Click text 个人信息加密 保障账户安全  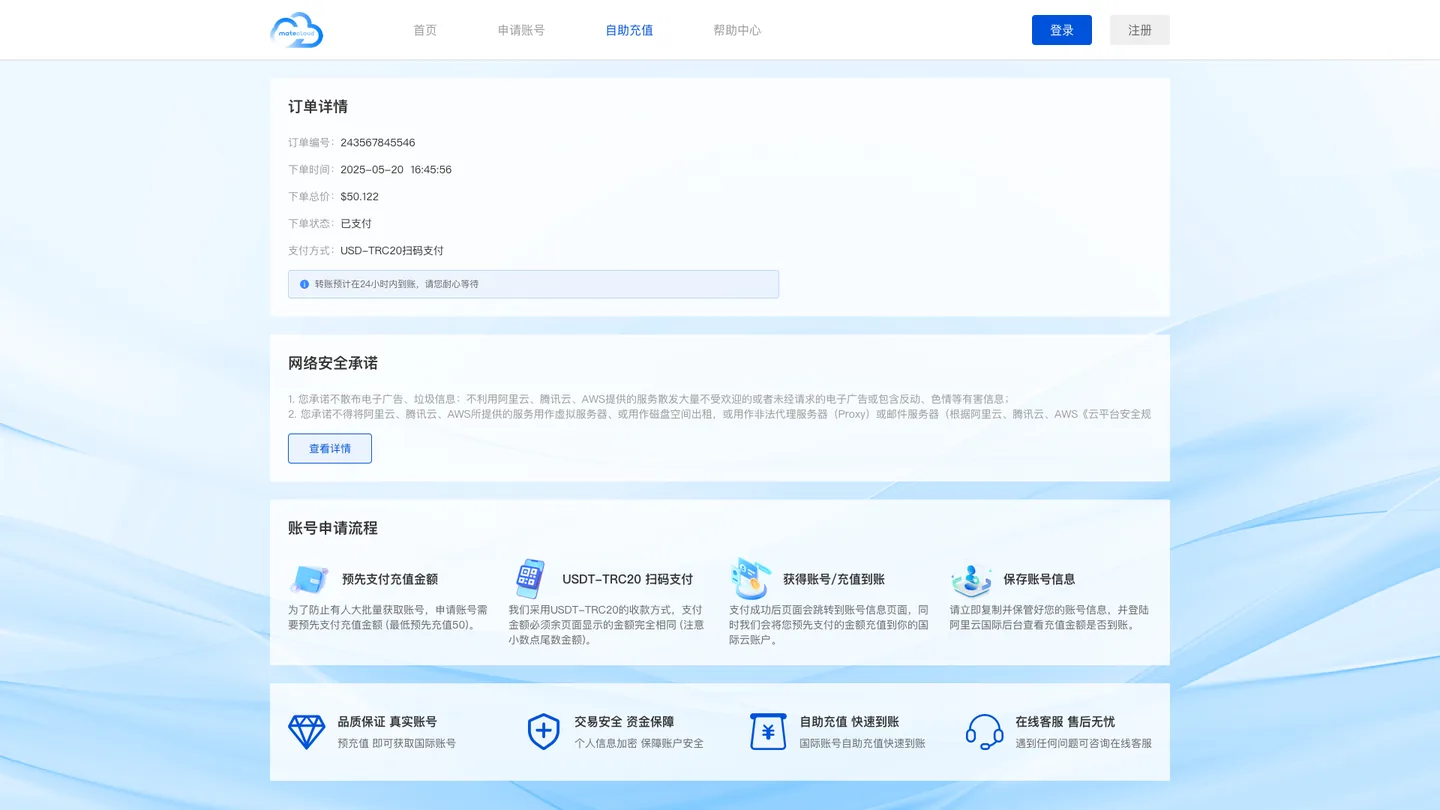639,744
